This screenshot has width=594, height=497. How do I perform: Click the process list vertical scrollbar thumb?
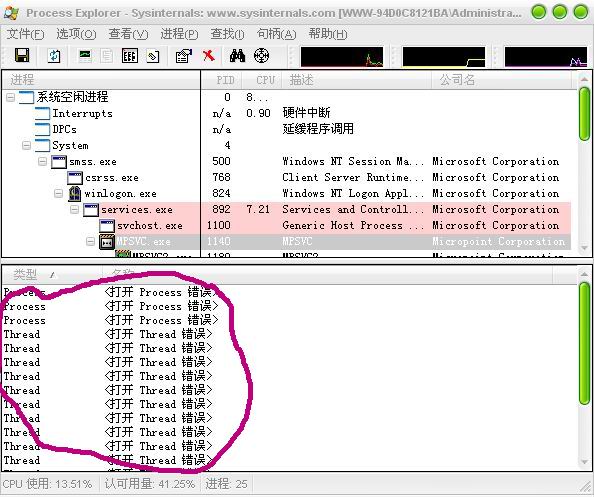point(585,114)
